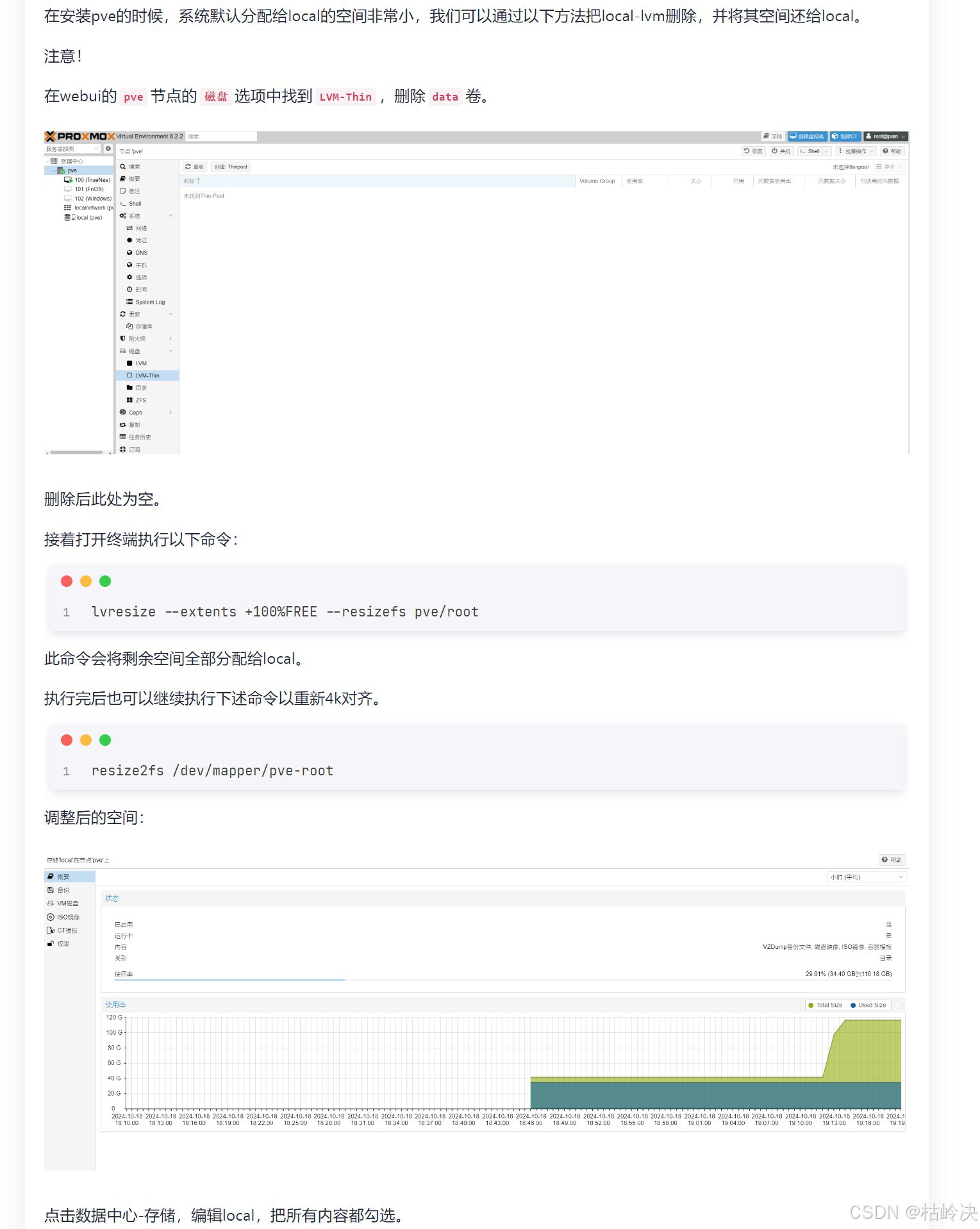Screen dimensions: 980x1229
Task: Click the 文档 documentation button
Action: 772,136
